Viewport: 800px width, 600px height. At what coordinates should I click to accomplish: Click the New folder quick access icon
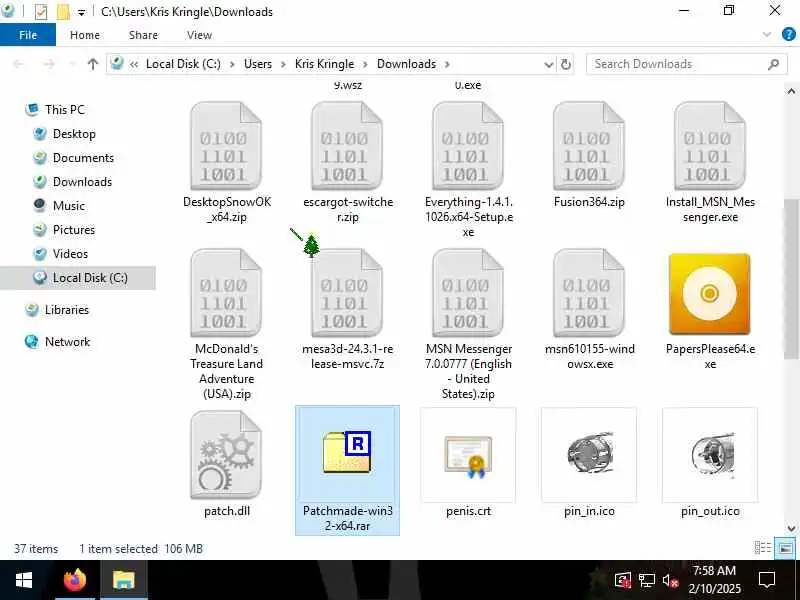pyautogui.click(x=63, y=11)
